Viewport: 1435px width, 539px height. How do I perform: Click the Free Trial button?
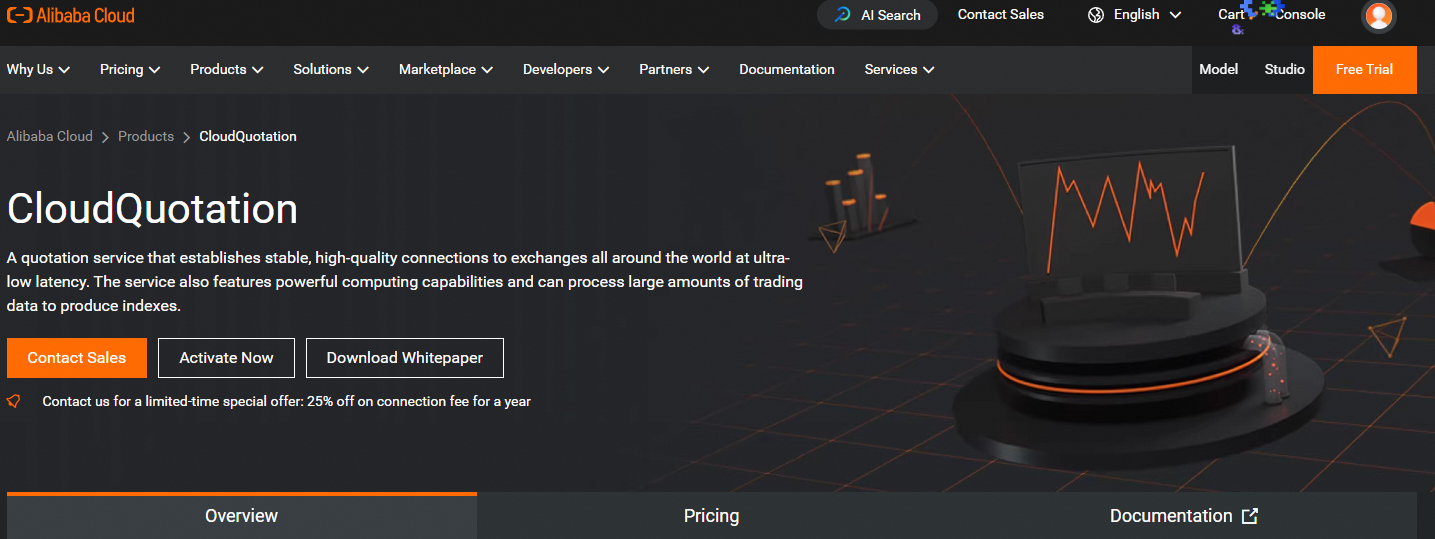[1364, 69]
